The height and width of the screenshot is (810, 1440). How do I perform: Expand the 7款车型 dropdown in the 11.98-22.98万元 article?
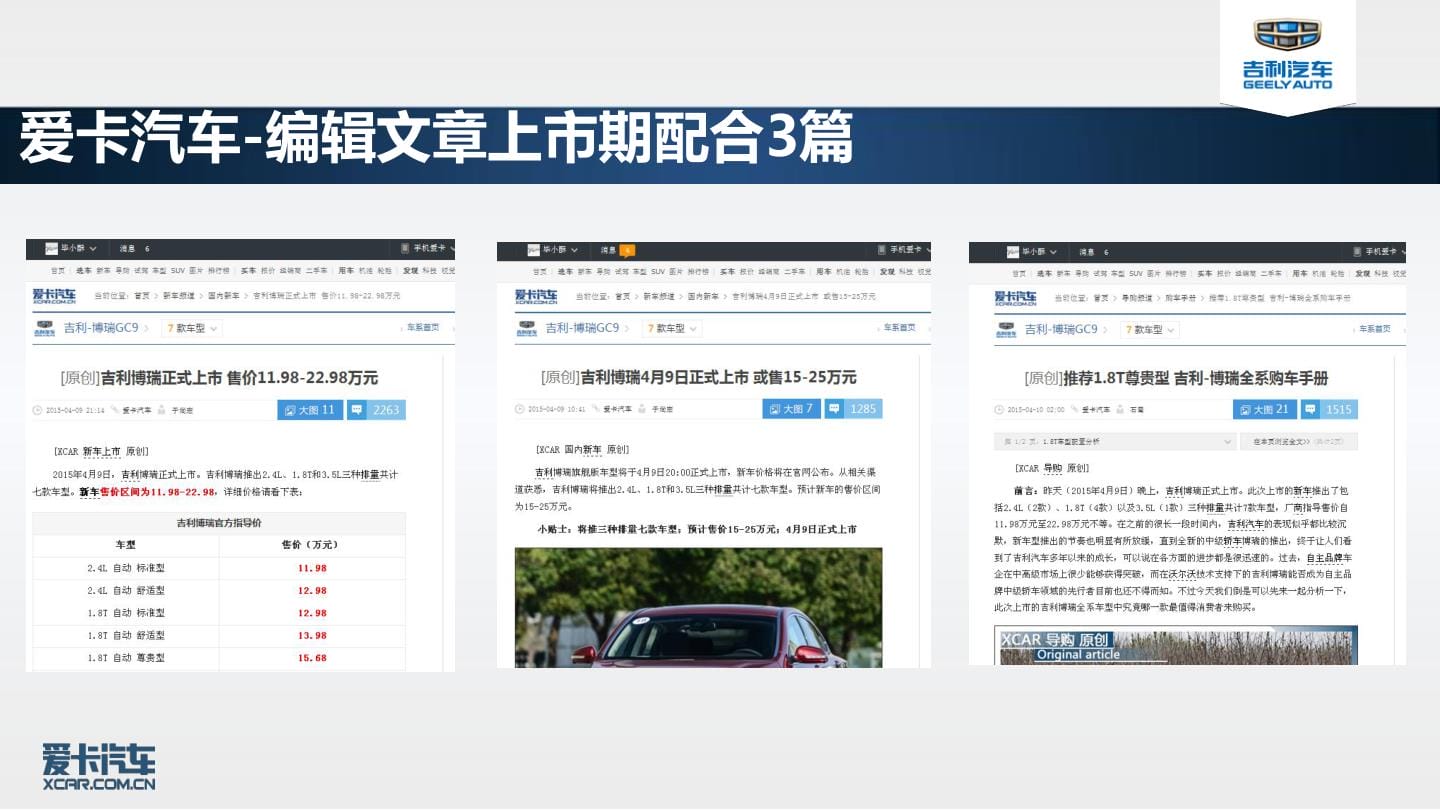(192, 328)
